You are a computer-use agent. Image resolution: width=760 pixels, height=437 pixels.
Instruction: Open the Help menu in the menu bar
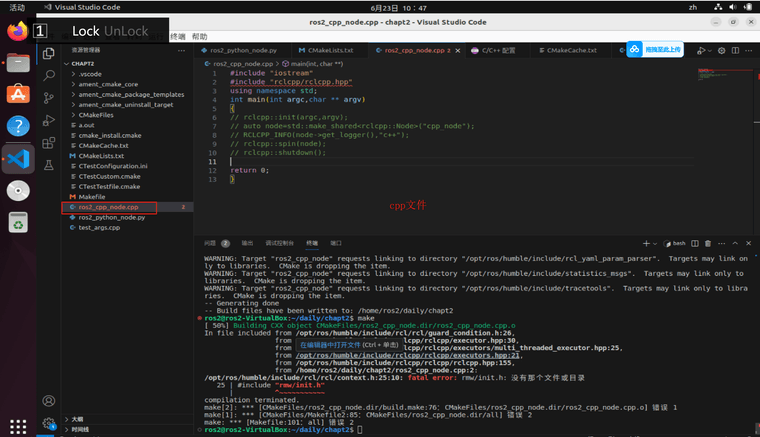coord(199,37)
